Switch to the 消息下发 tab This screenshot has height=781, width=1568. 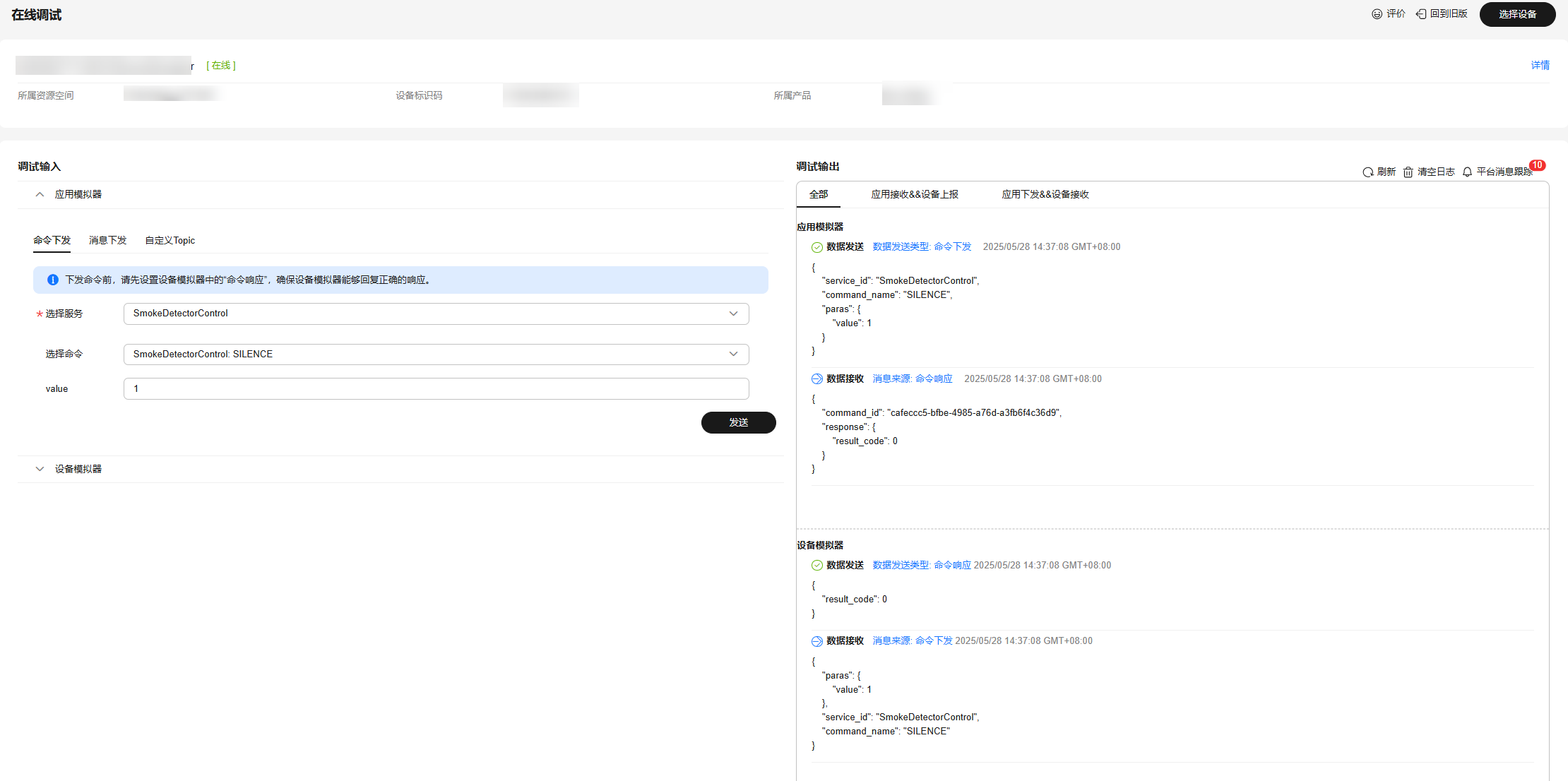(107, 241)
